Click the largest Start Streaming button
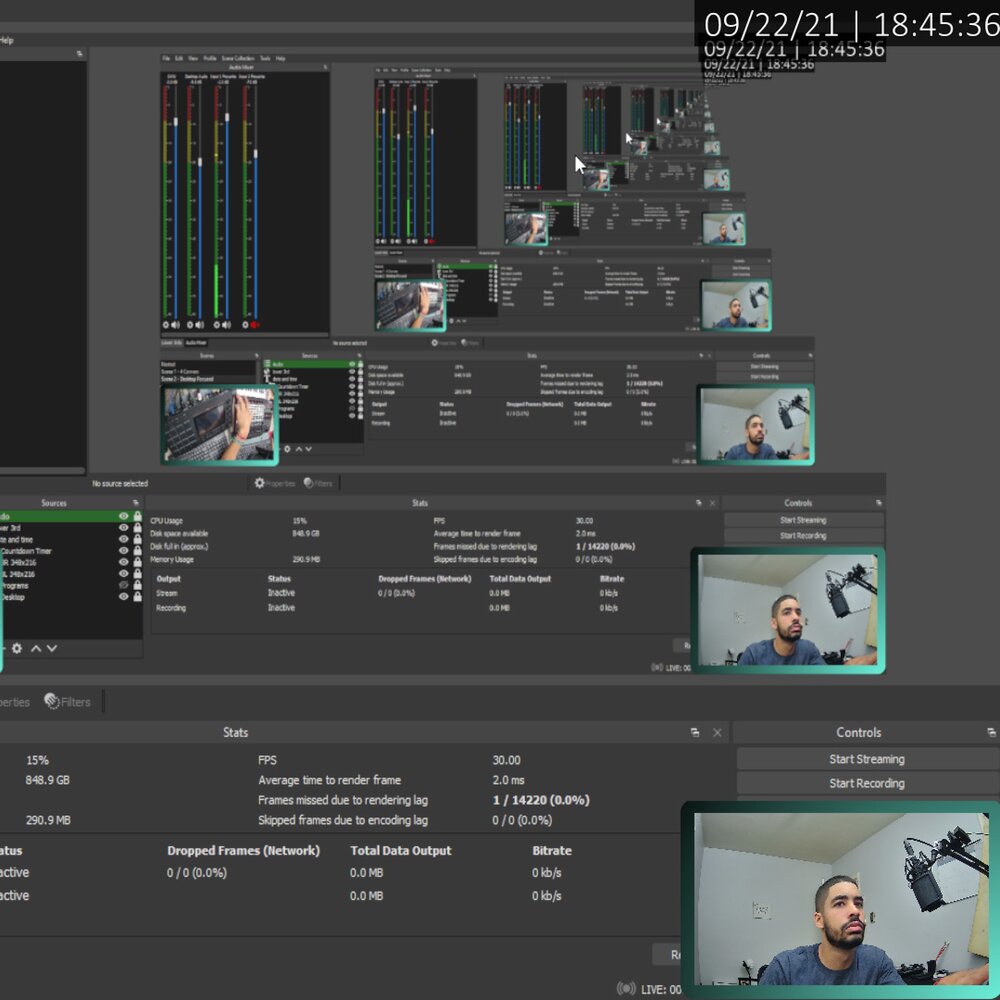 point(866,759)
